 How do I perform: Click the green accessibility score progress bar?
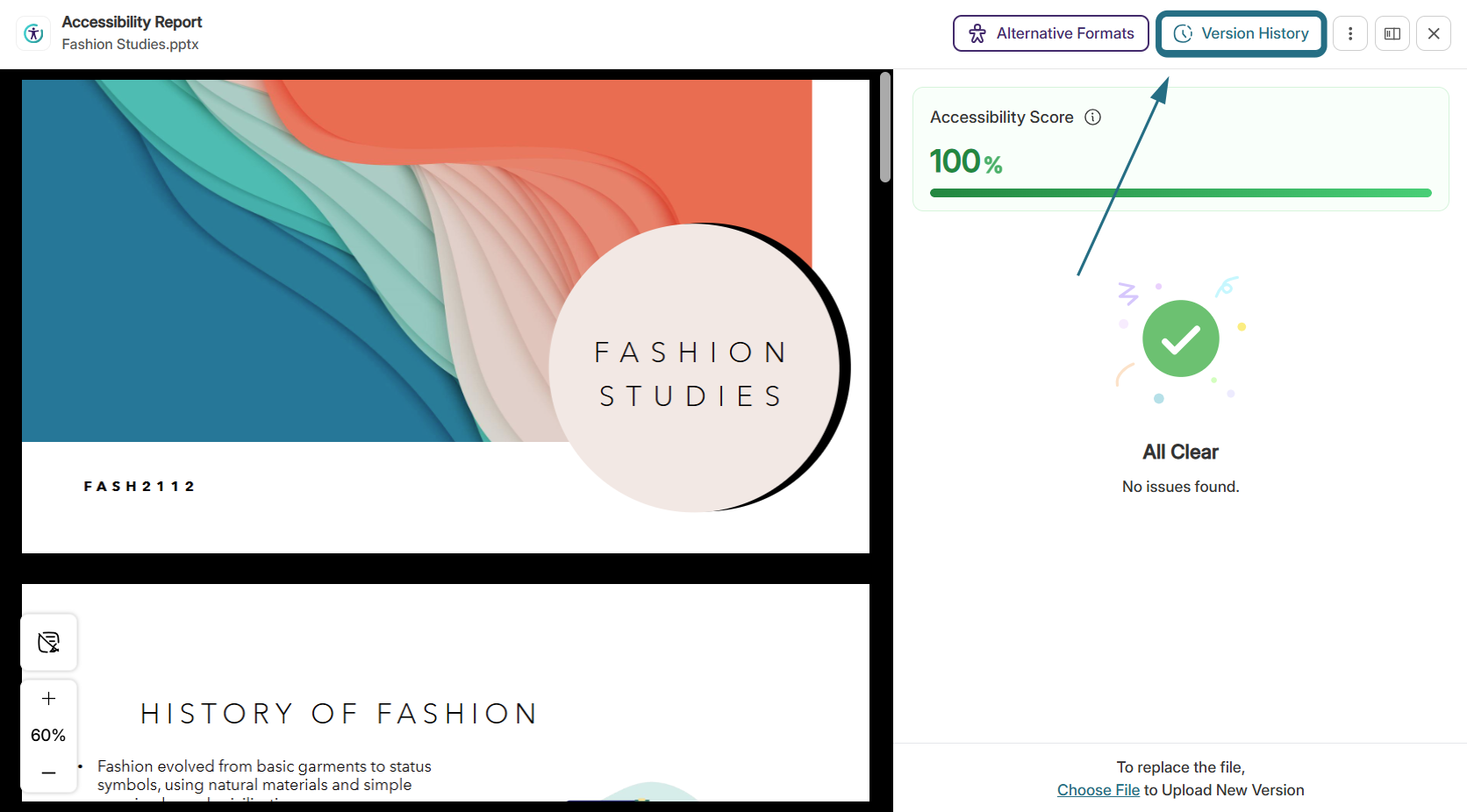click(x=1181, y=193)
